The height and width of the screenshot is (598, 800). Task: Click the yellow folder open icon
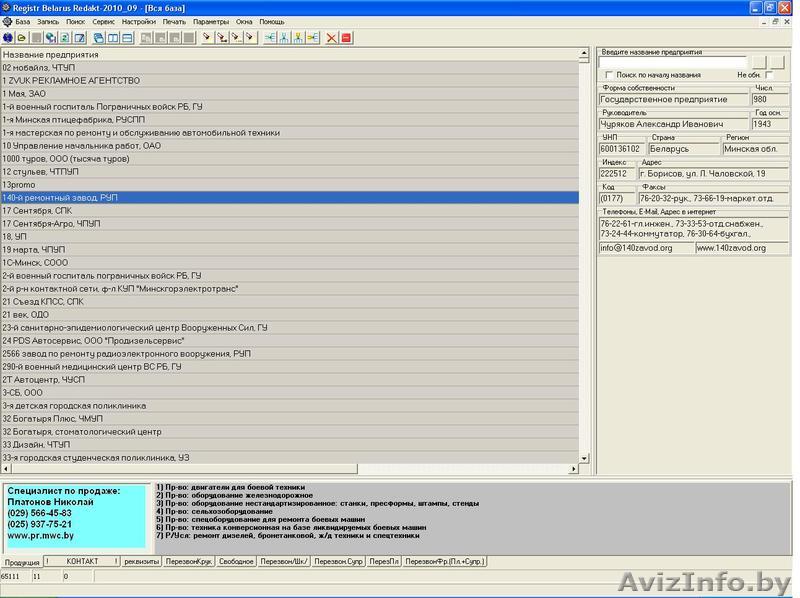(x=21, y=38)
